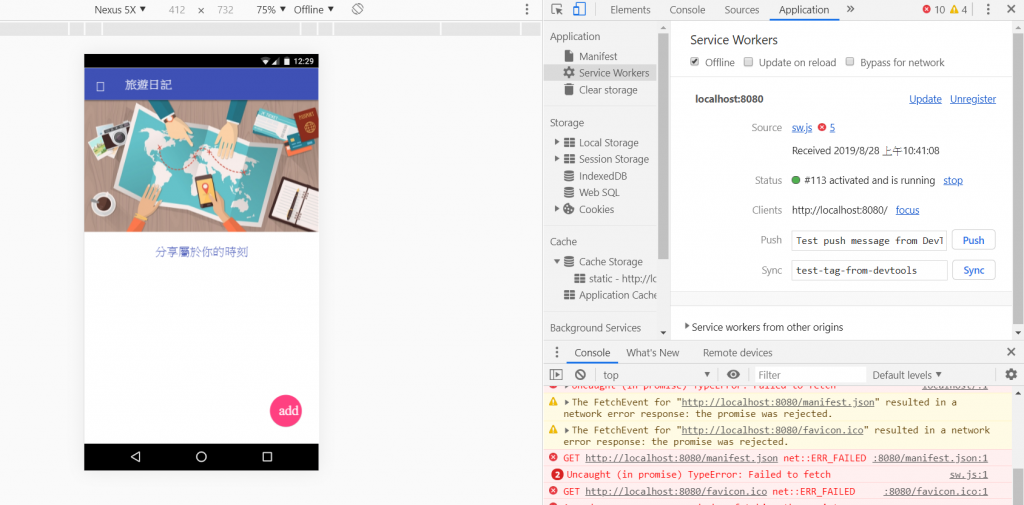Click the Sync button

[973, 270]
